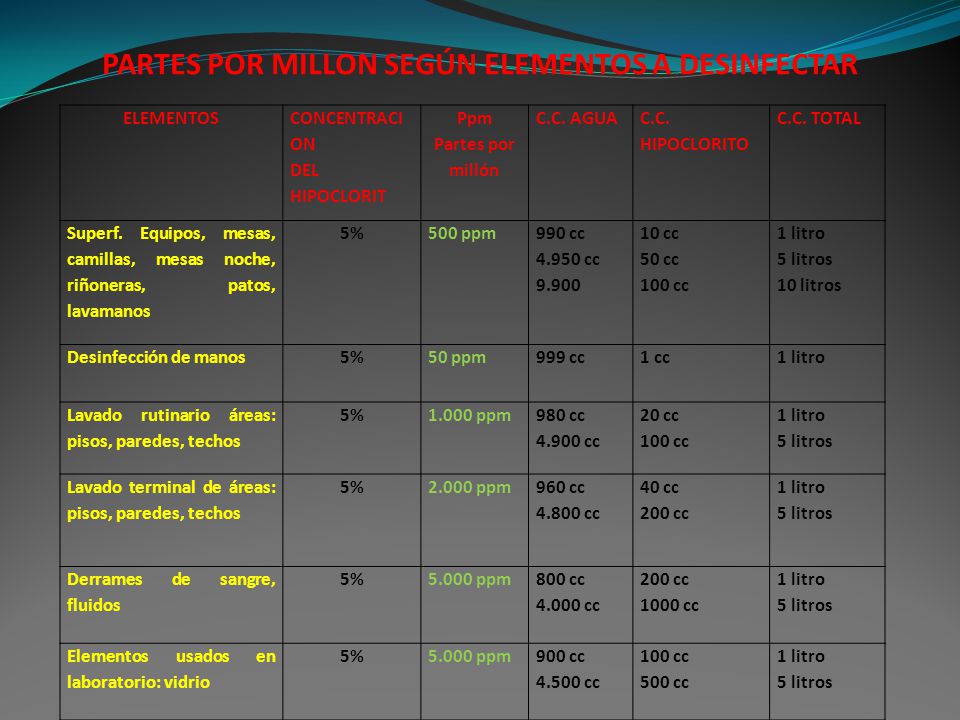
Task: Click the "4.800 cc" water amount
Action: (568, 514)
